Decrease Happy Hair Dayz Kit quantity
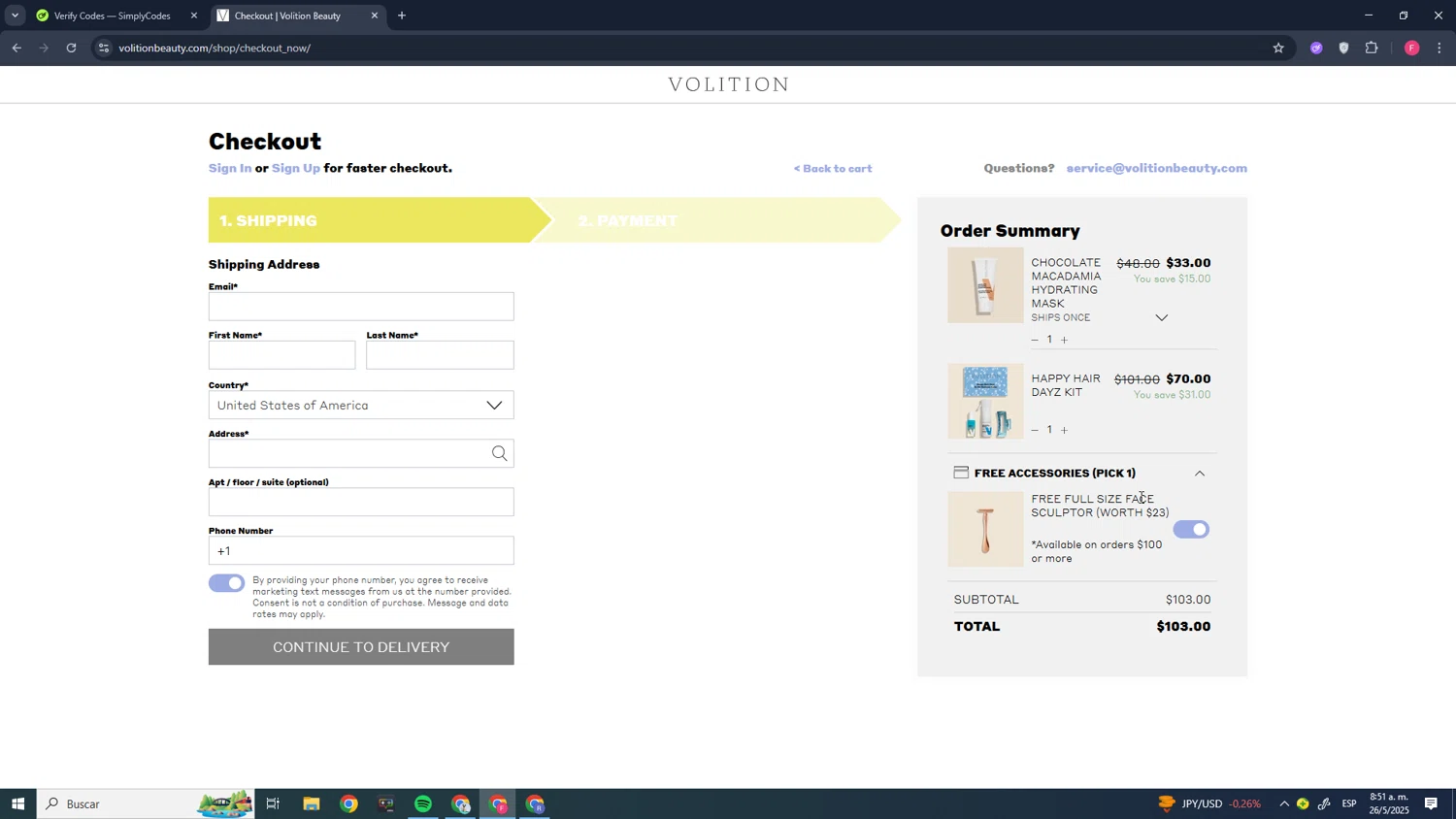 click(1035, 430)
